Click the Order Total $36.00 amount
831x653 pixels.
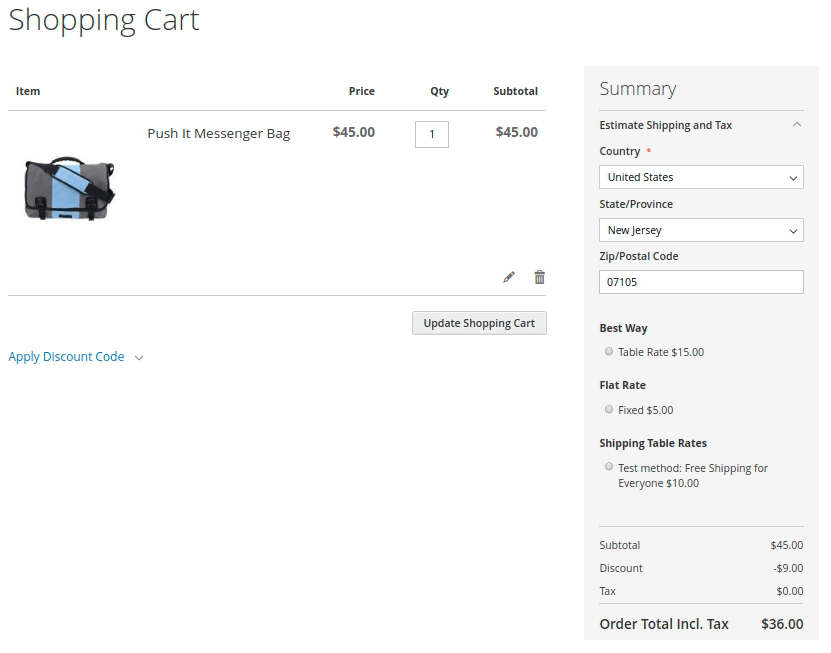[781, 624]
